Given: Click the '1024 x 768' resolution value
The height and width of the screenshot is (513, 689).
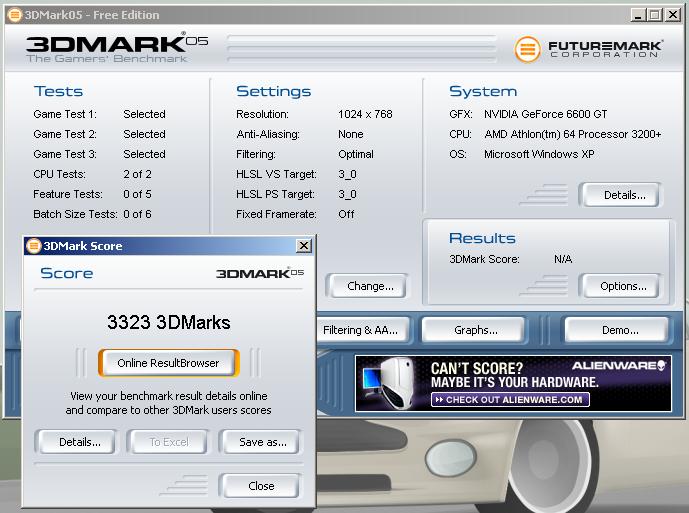Looking at the screenshot, I should [x=365, y=114].
